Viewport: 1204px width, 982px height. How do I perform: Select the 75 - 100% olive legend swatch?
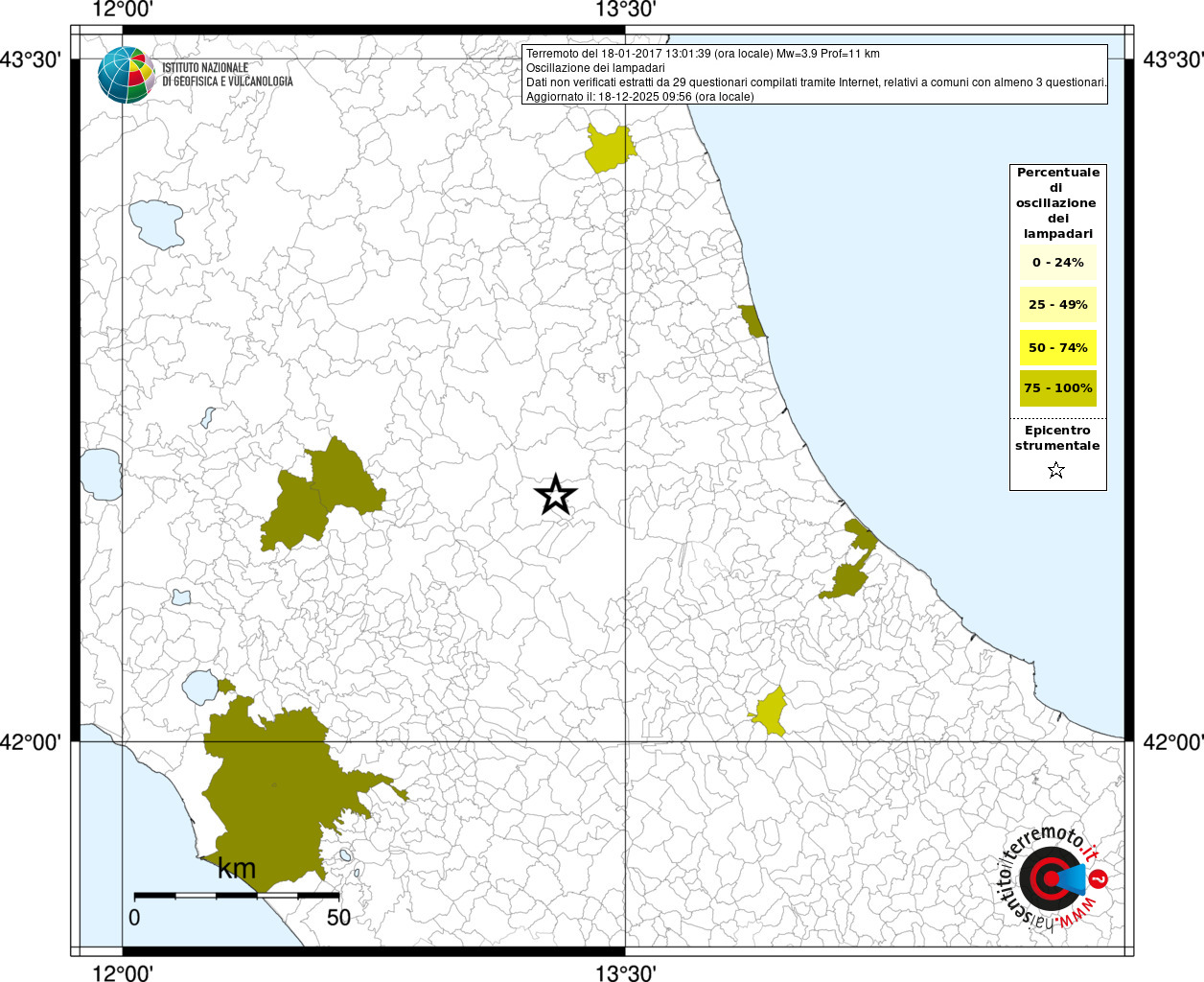[x=1057, y=388]
